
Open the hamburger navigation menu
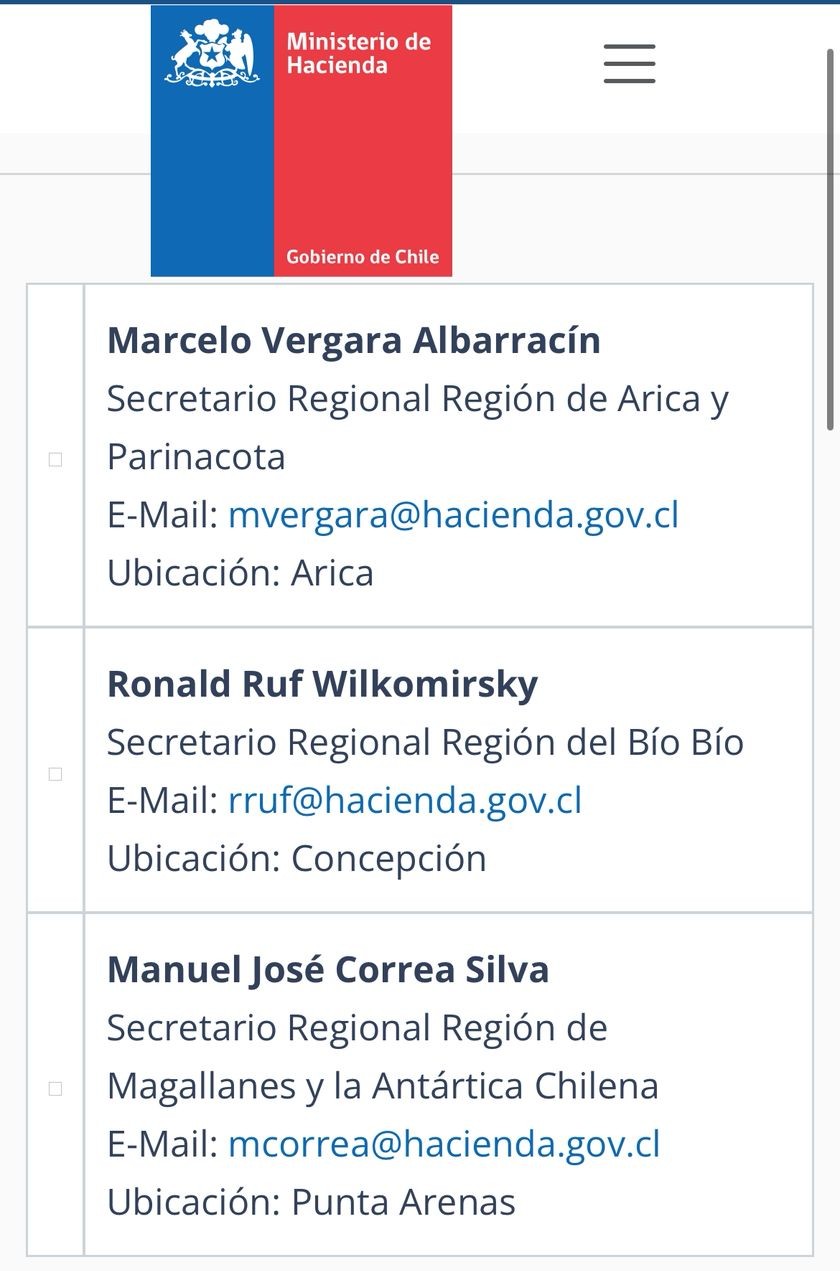click(x=629, y=64)
